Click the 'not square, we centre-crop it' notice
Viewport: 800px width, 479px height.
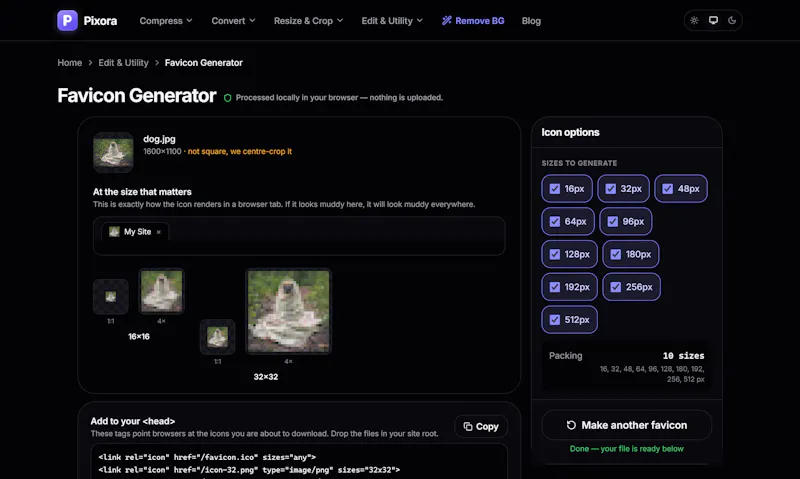tap(240, 152)
